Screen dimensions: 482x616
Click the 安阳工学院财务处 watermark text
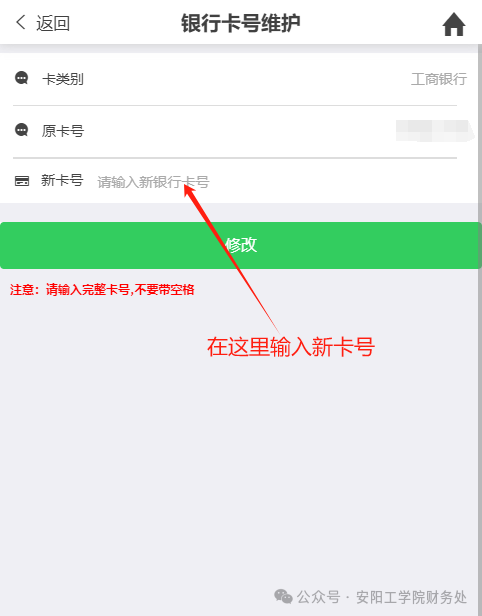tap(411, 597)
